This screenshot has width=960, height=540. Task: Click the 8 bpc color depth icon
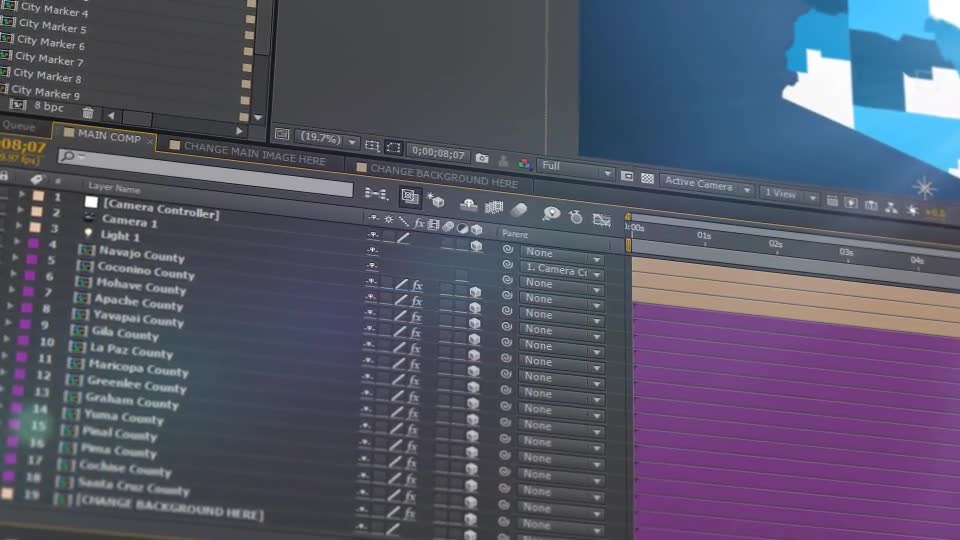tap(48, 107)
